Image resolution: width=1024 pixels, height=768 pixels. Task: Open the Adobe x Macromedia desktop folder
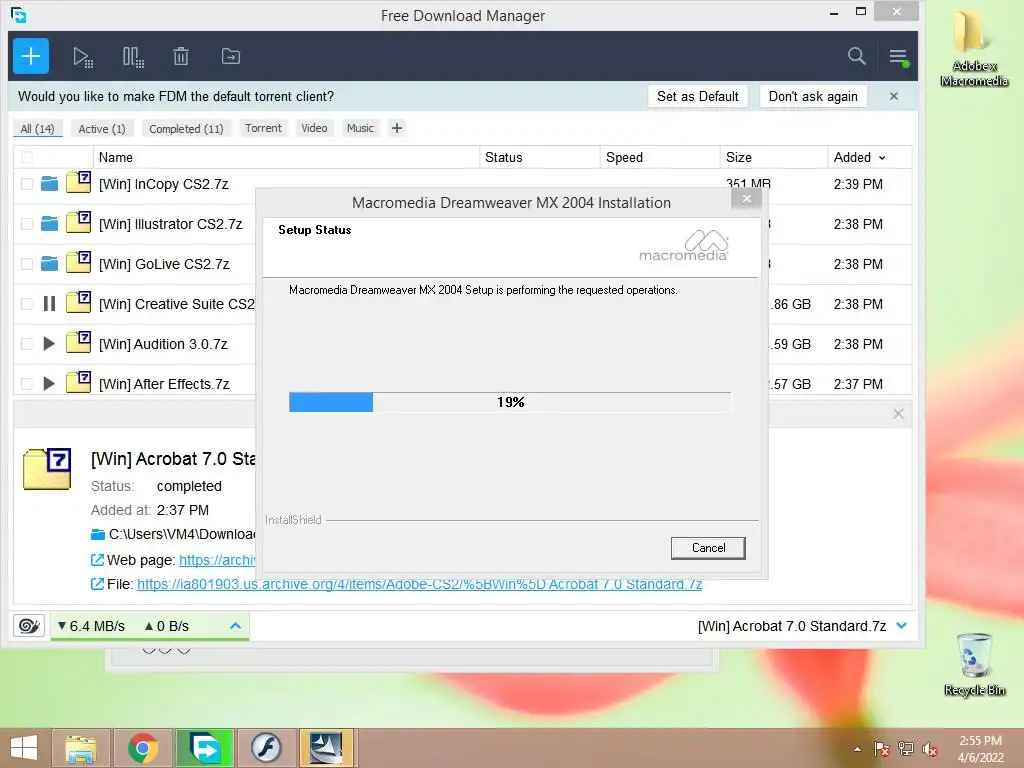[974, 48]
